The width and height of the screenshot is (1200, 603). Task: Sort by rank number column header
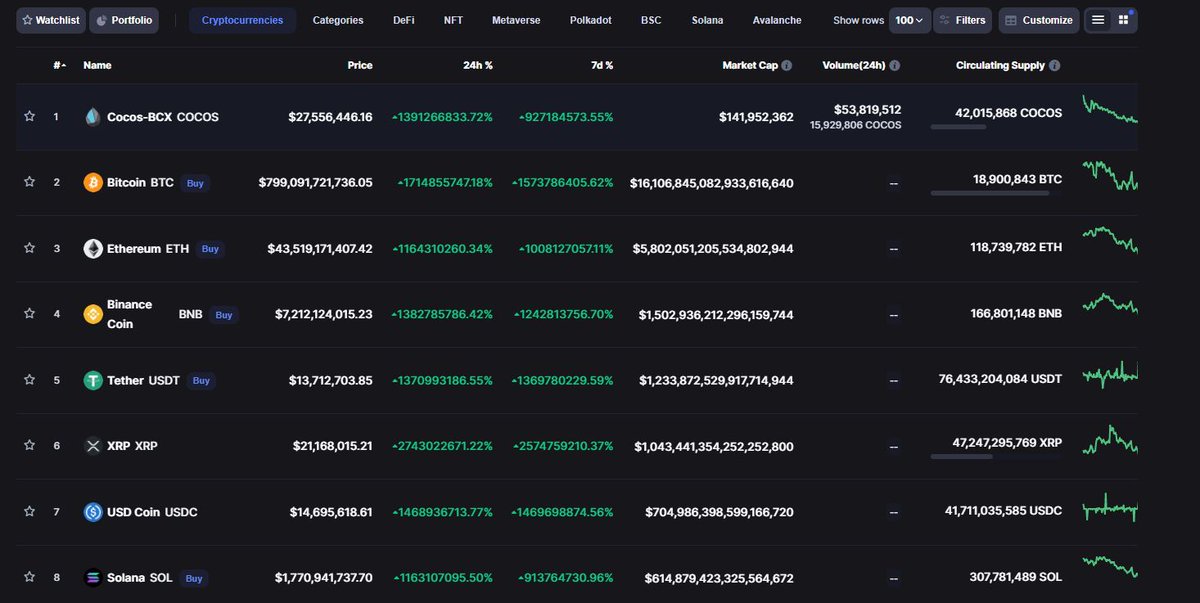pyautogui.click(x=59, y=65)
